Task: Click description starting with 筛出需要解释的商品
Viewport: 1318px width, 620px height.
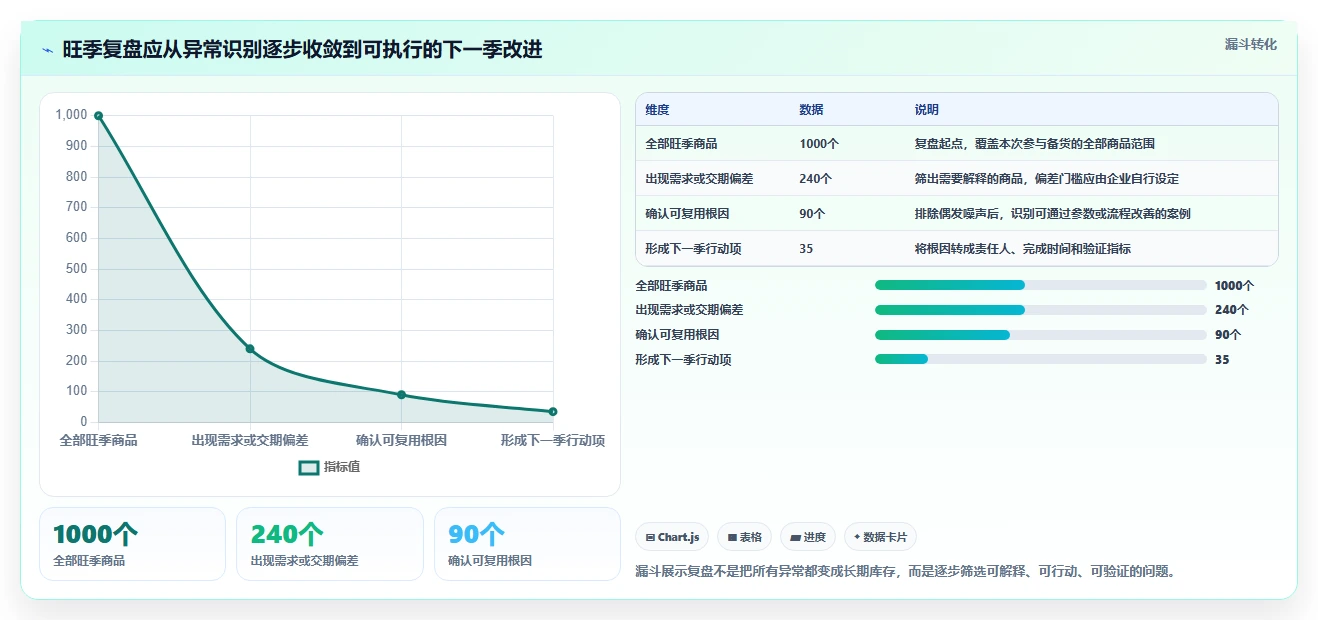Action: (x=1047, y=179)
